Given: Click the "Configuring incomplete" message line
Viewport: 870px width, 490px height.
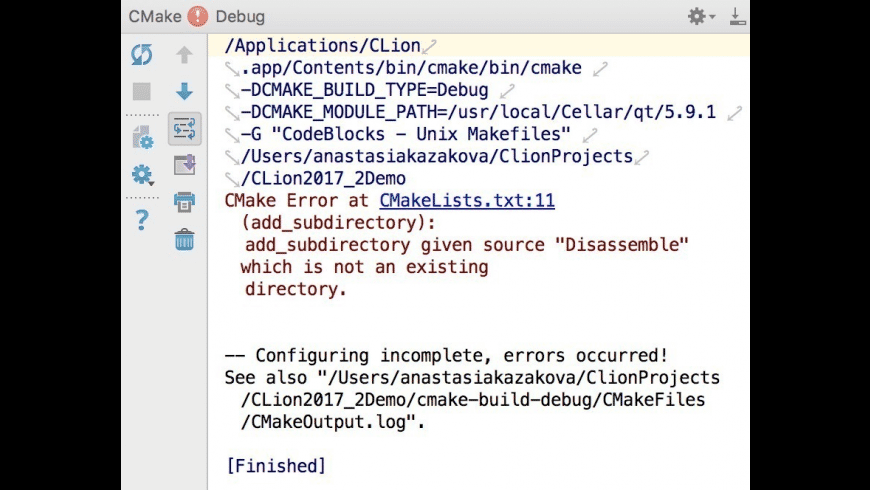Looking at the screenshot, I should 446,355.
